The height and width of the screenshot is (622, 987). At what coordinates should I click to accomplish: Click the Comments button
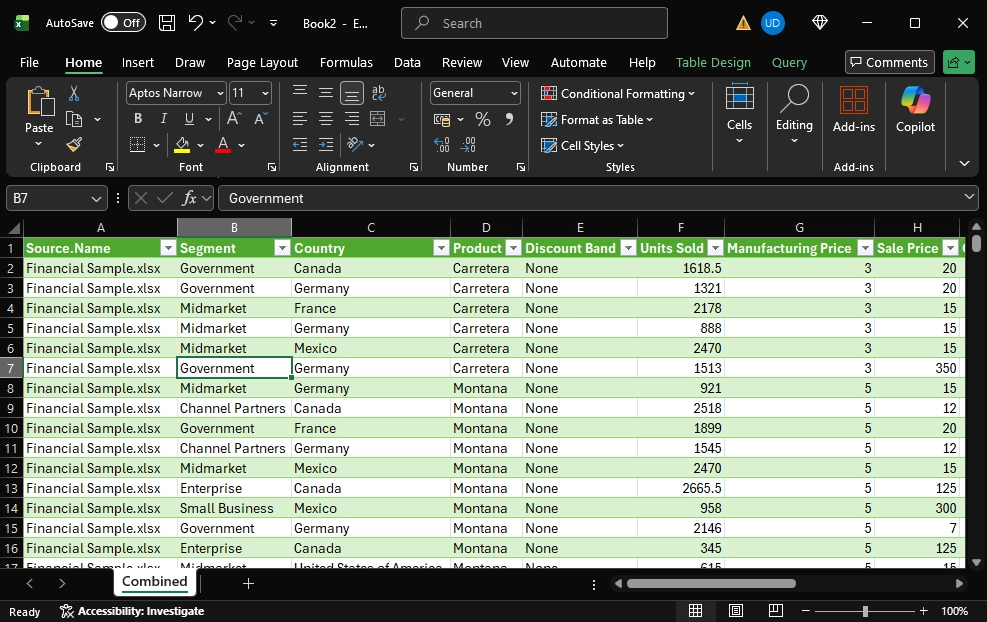[x=889, y=62]
